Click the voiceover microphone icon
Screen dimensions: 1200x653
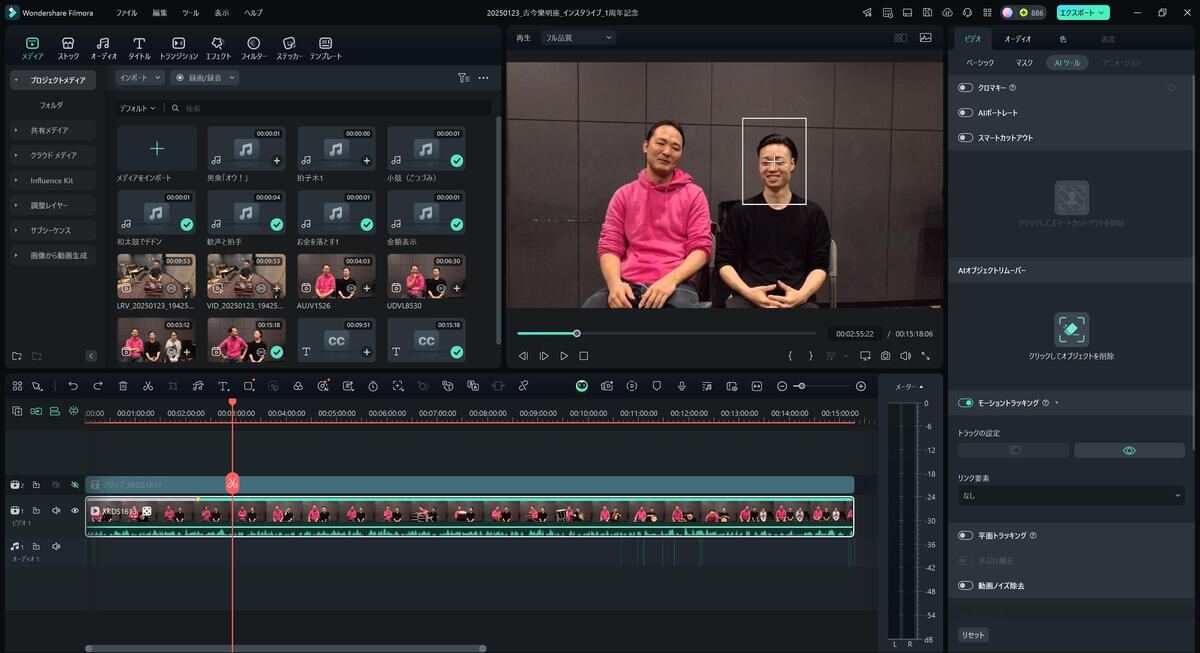[682, 386]
